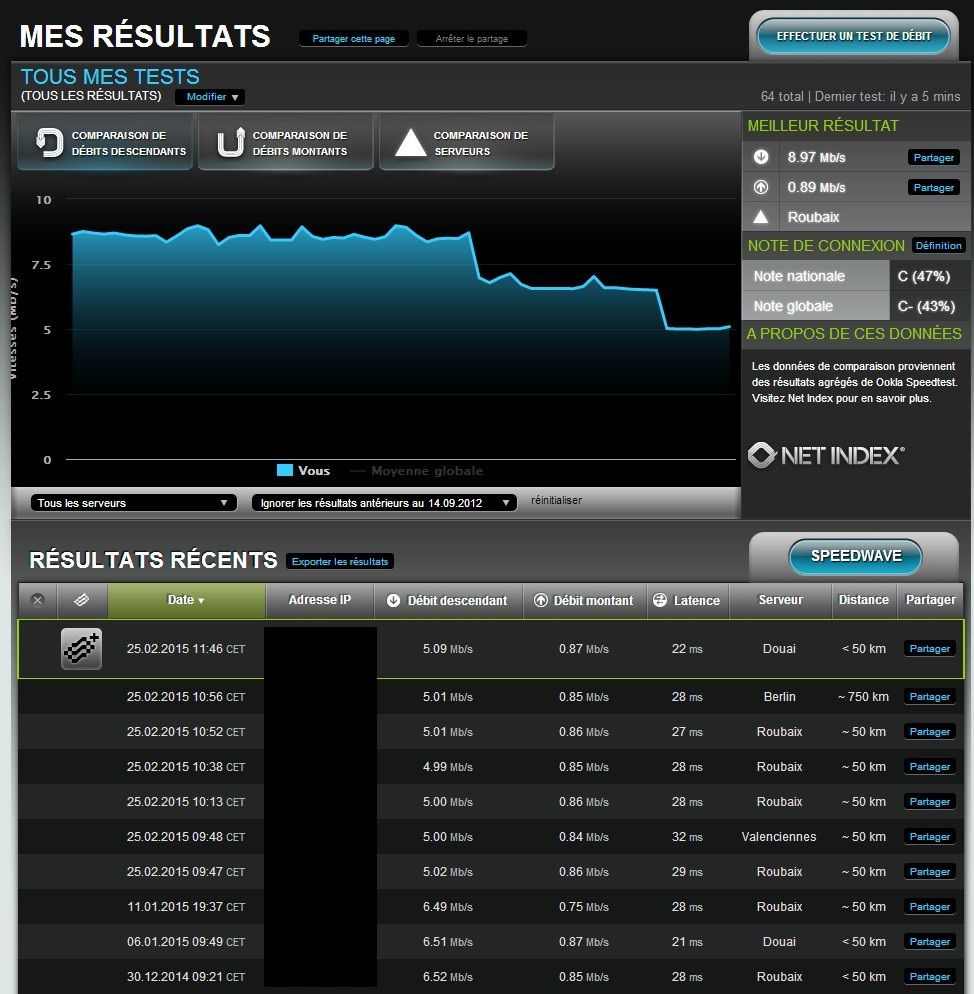Viewport: 974px width, 994px height.
Task: Expand the Ignorer les résultats antérieurs dropdown
Action: coord(384,503)
